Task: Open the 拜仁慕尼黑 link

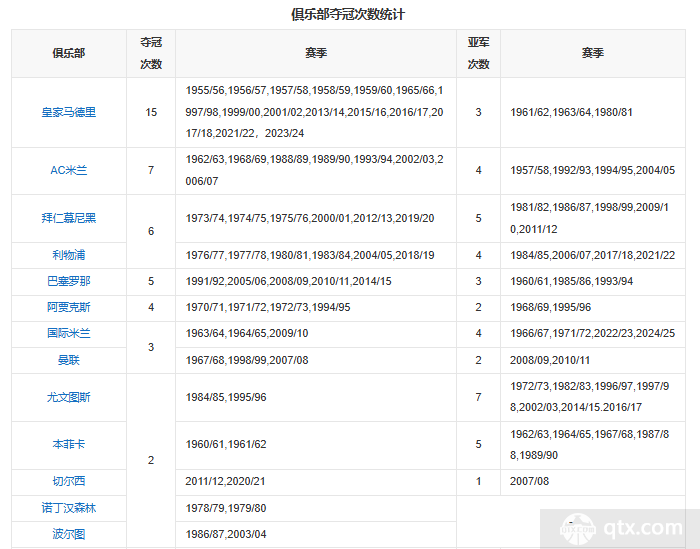Action: tap(69, 217)
